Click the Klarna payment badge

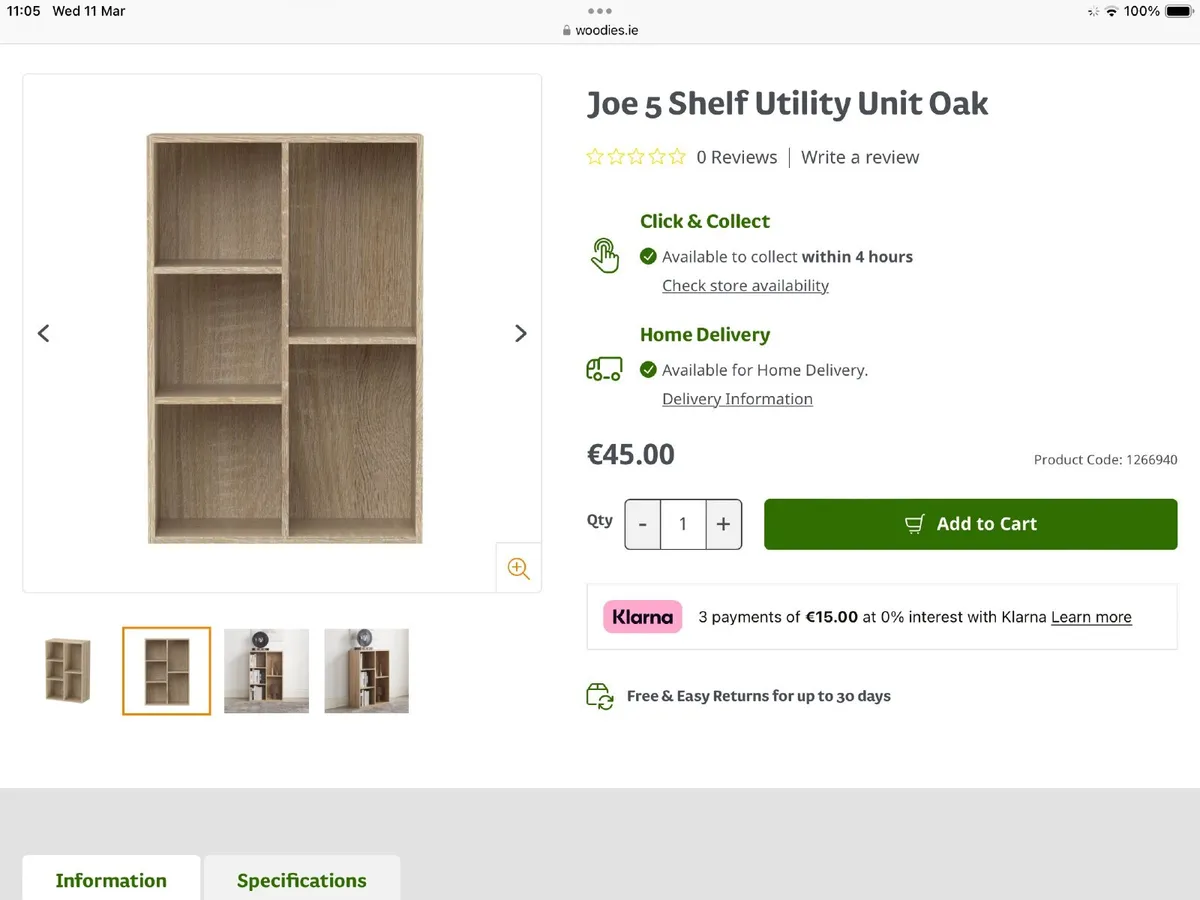pyautogui.click(x=642, y=617)
